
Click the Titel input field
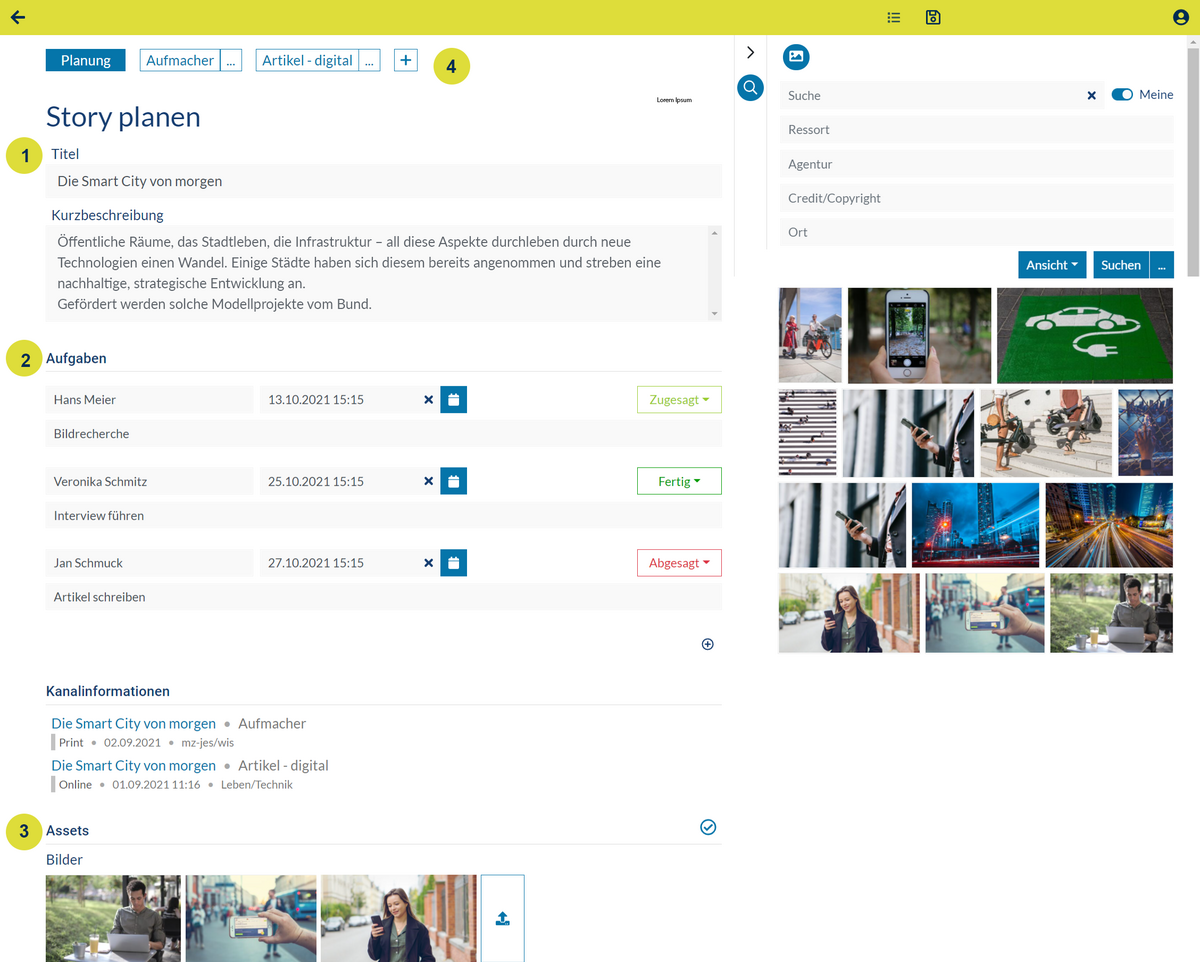pos(384,181)
